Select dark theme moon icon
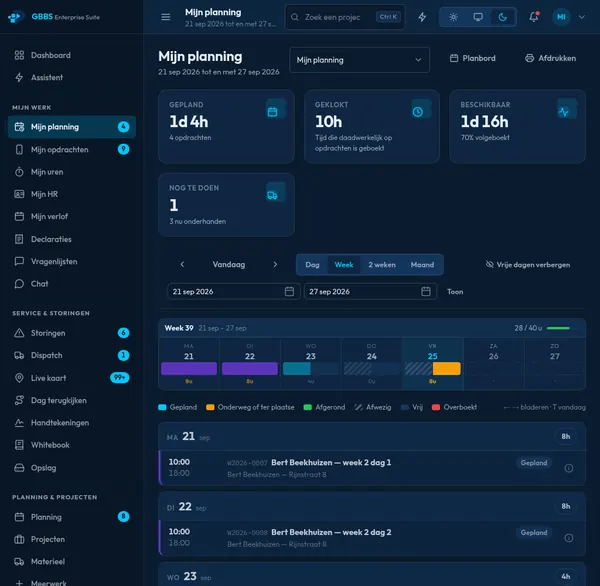The width and height of the screenshot is (600, 586). tap(502, 17)
